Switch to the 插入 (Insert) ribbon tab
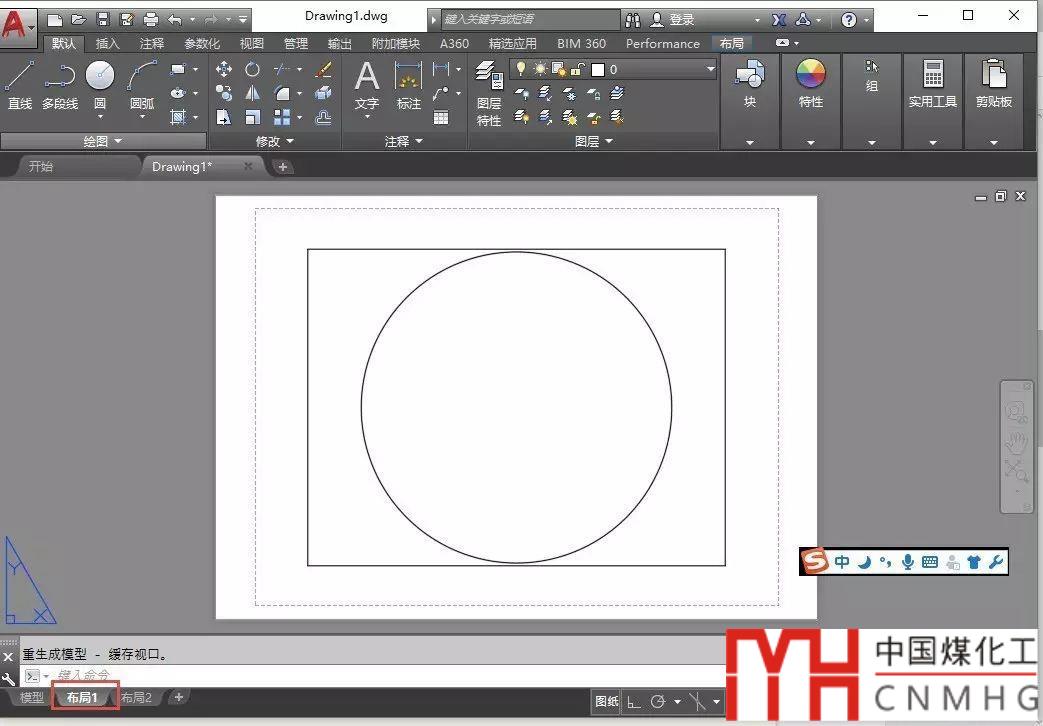 pyautogui.click(x=107, y=43)
